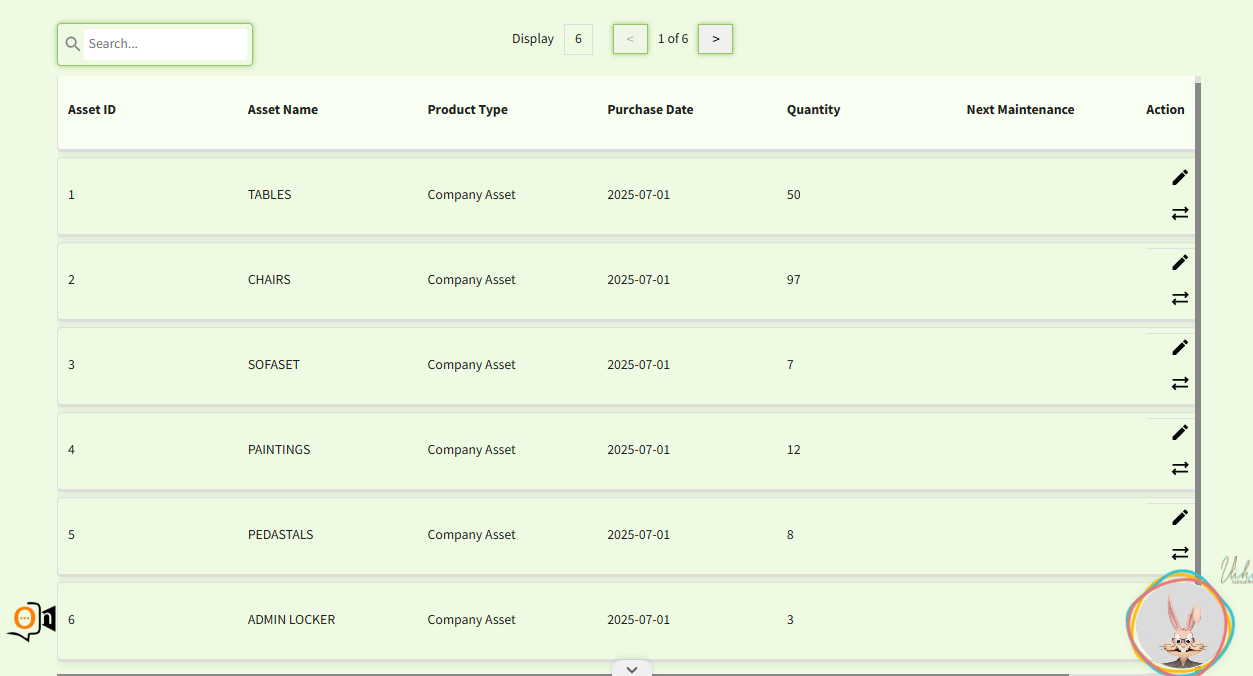The image size is (1253, 676).
Task: Transfer the PAINTINGS asset via swap icon
Action: click(1180, 468)
